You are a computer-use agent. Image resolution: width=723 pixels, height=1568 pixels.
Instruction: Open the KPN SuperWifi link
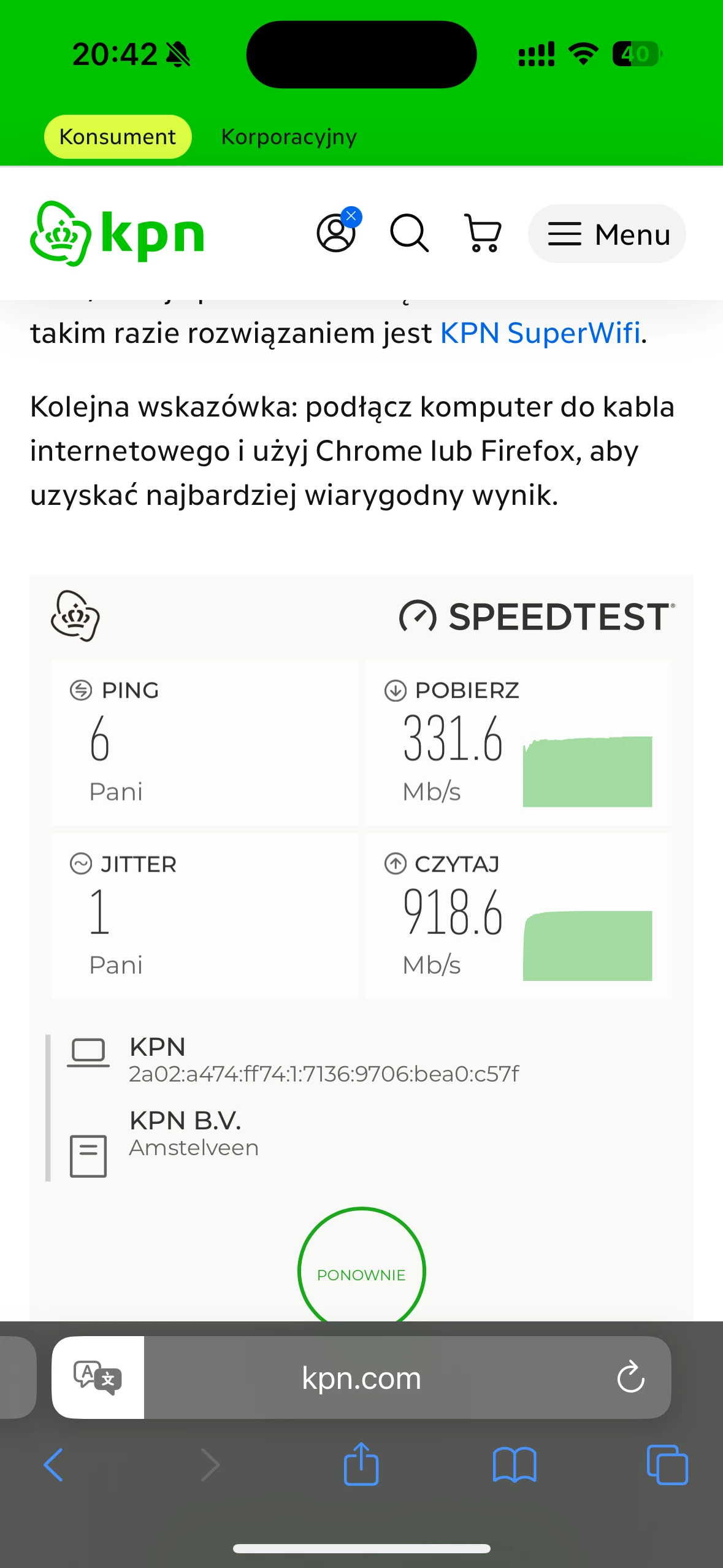tap(540, 334)
